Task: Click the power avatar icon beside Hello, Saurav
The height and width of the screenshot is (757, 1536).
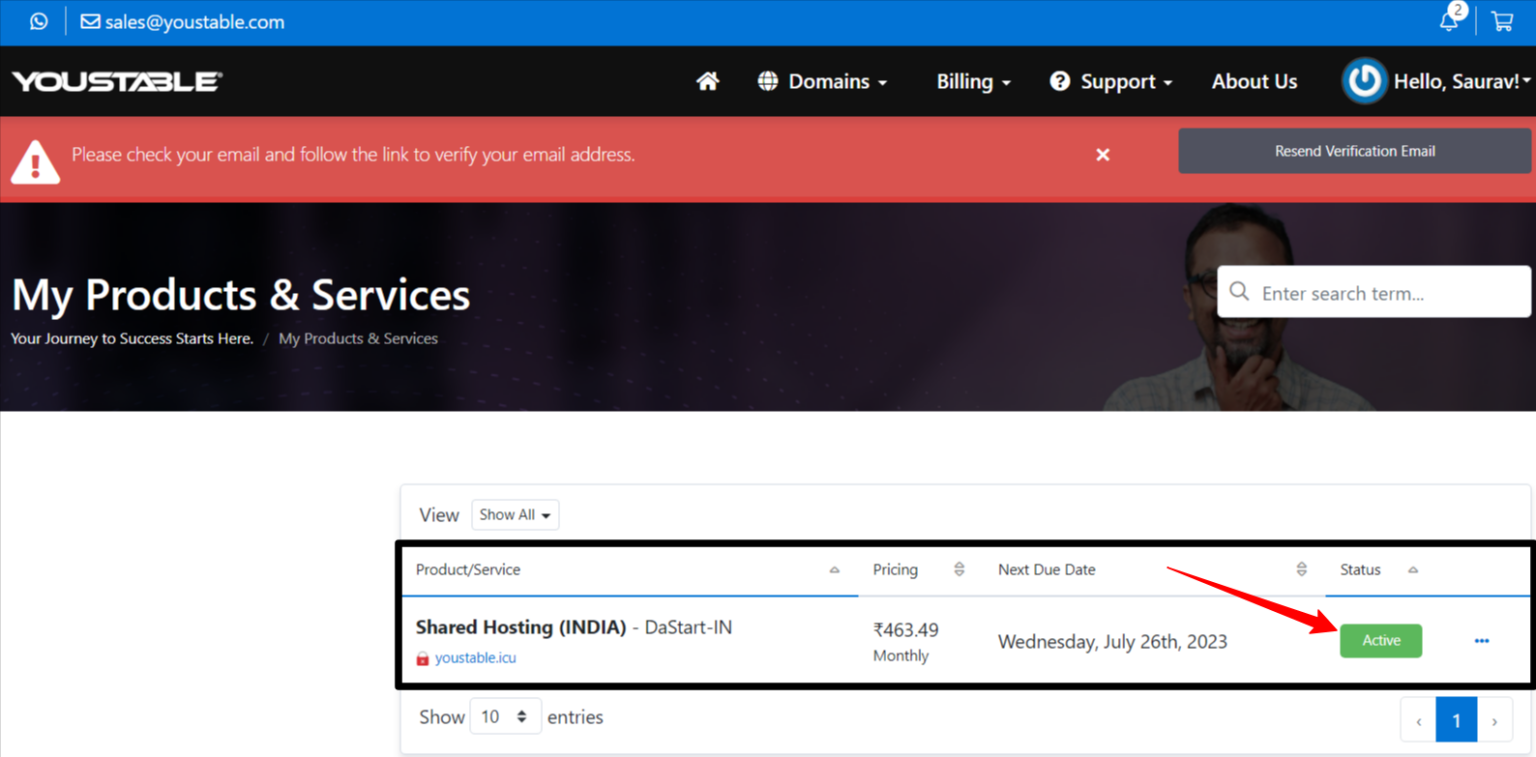Action: click(1364, 81)
